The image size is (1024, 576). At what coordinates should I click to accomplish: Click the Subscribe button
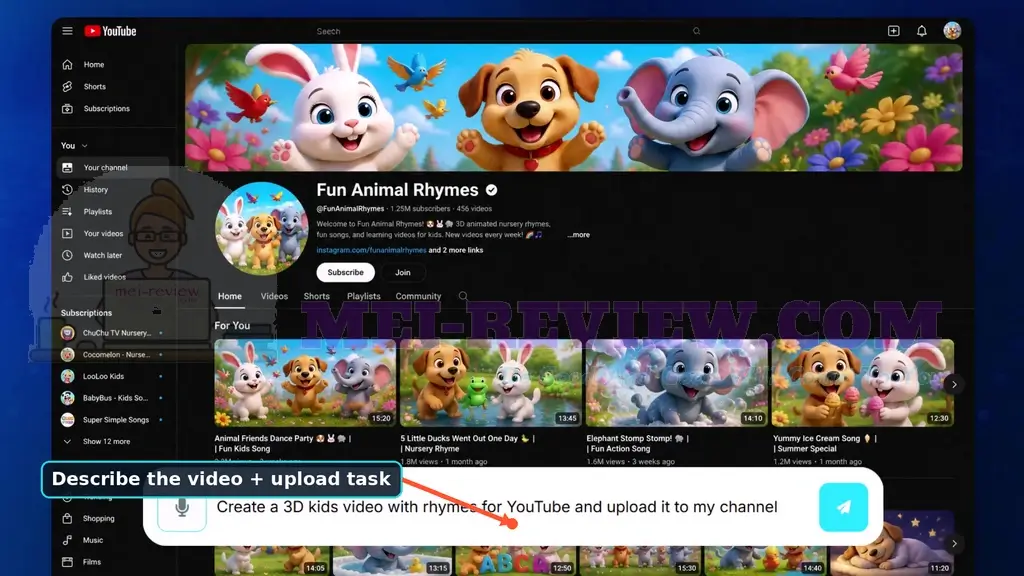click(345, 272)
